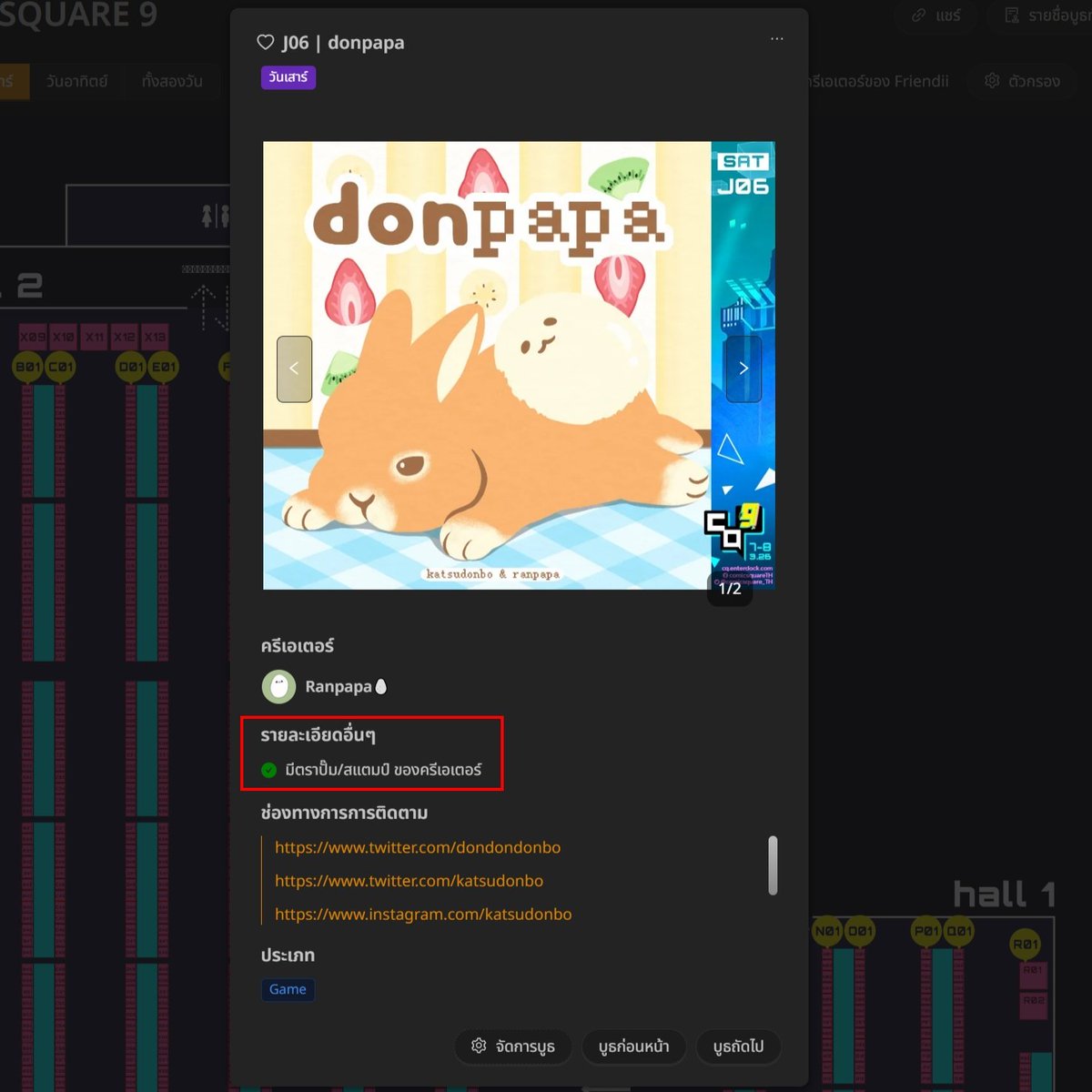Click the details panel scrollbar thumb

click(773, 865)
